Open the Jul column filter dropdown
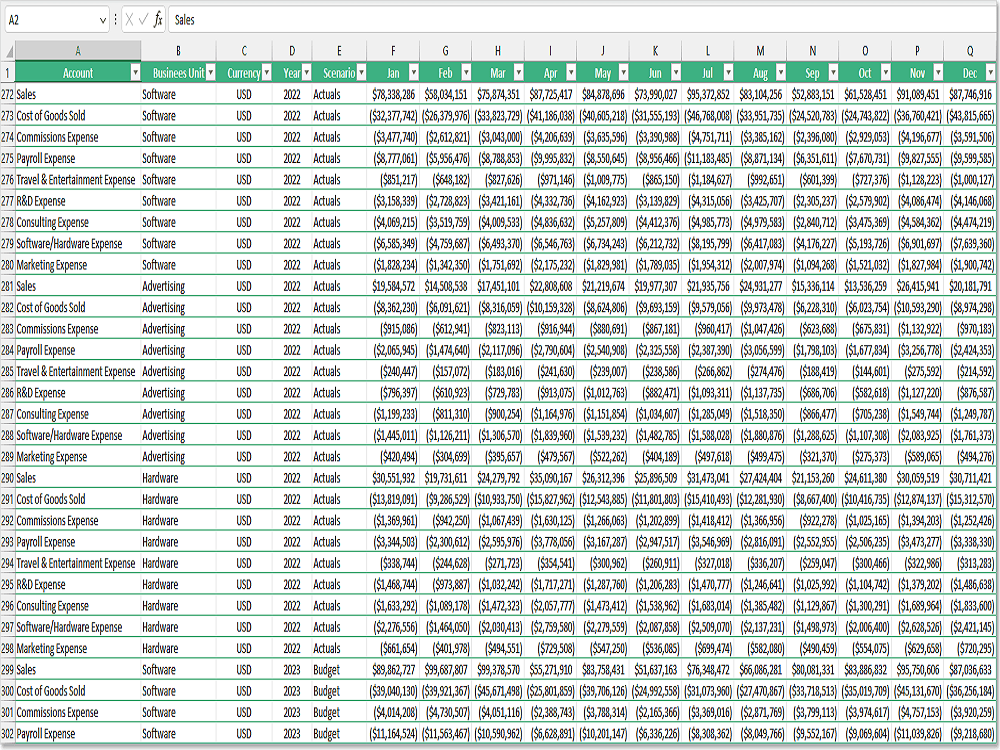The width and height of the screenshot is (1000, 750). coord(728,73)
